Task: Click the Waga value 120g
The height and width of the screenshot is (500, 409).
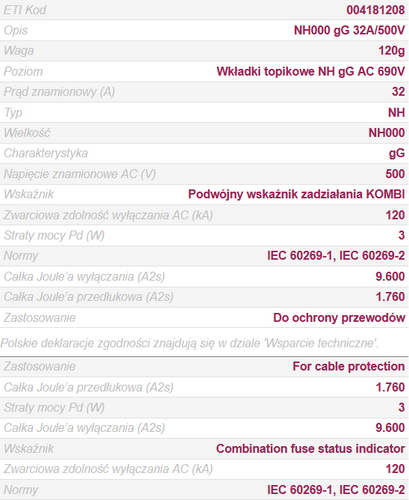Action: pyautogui.click(x=391, y=51)
